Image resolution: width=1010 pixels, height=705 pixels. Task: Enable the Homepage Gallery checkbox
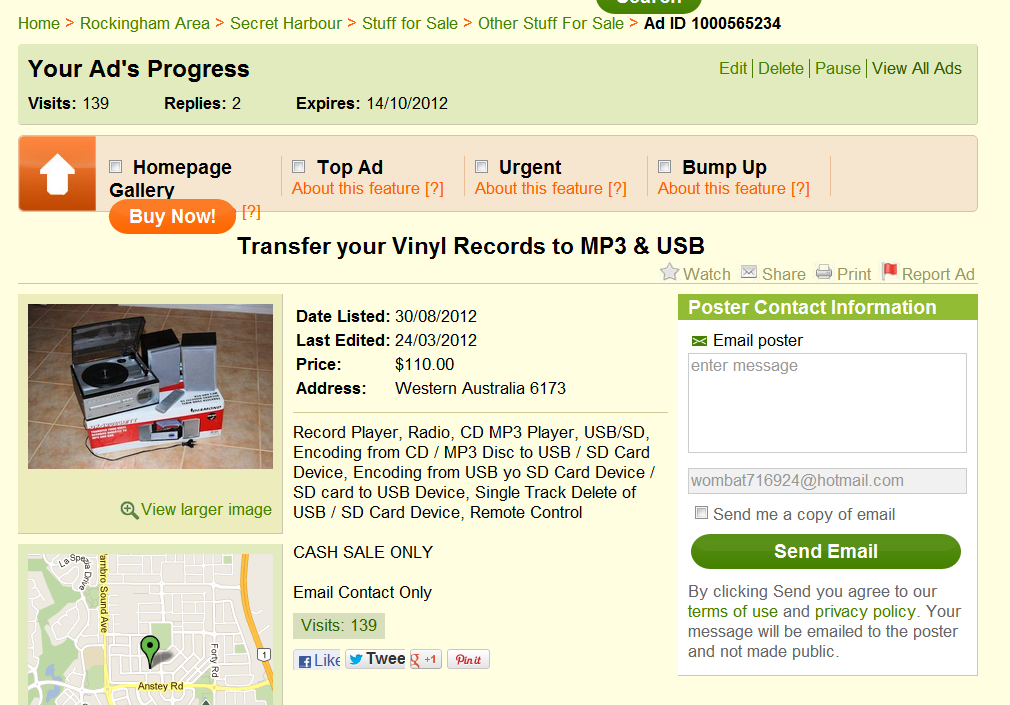click(116, 167)
